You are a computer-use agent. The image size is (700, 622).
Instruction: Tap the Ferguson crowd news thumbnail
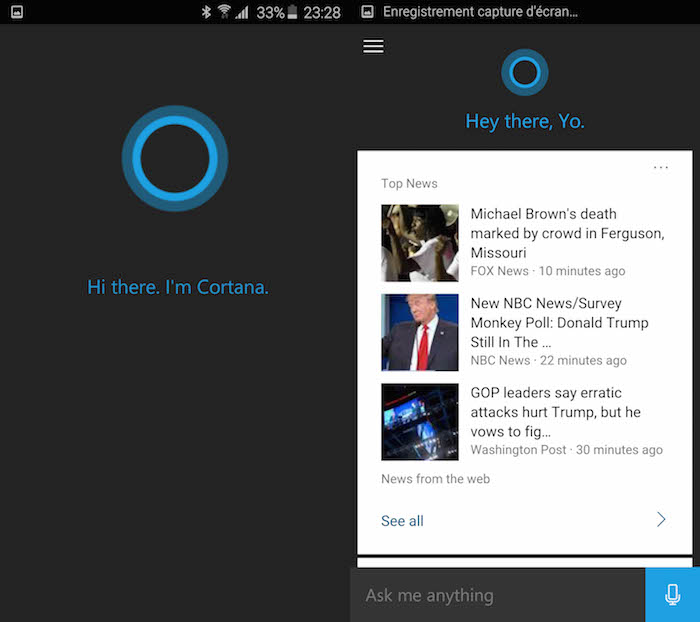point(420,243)
